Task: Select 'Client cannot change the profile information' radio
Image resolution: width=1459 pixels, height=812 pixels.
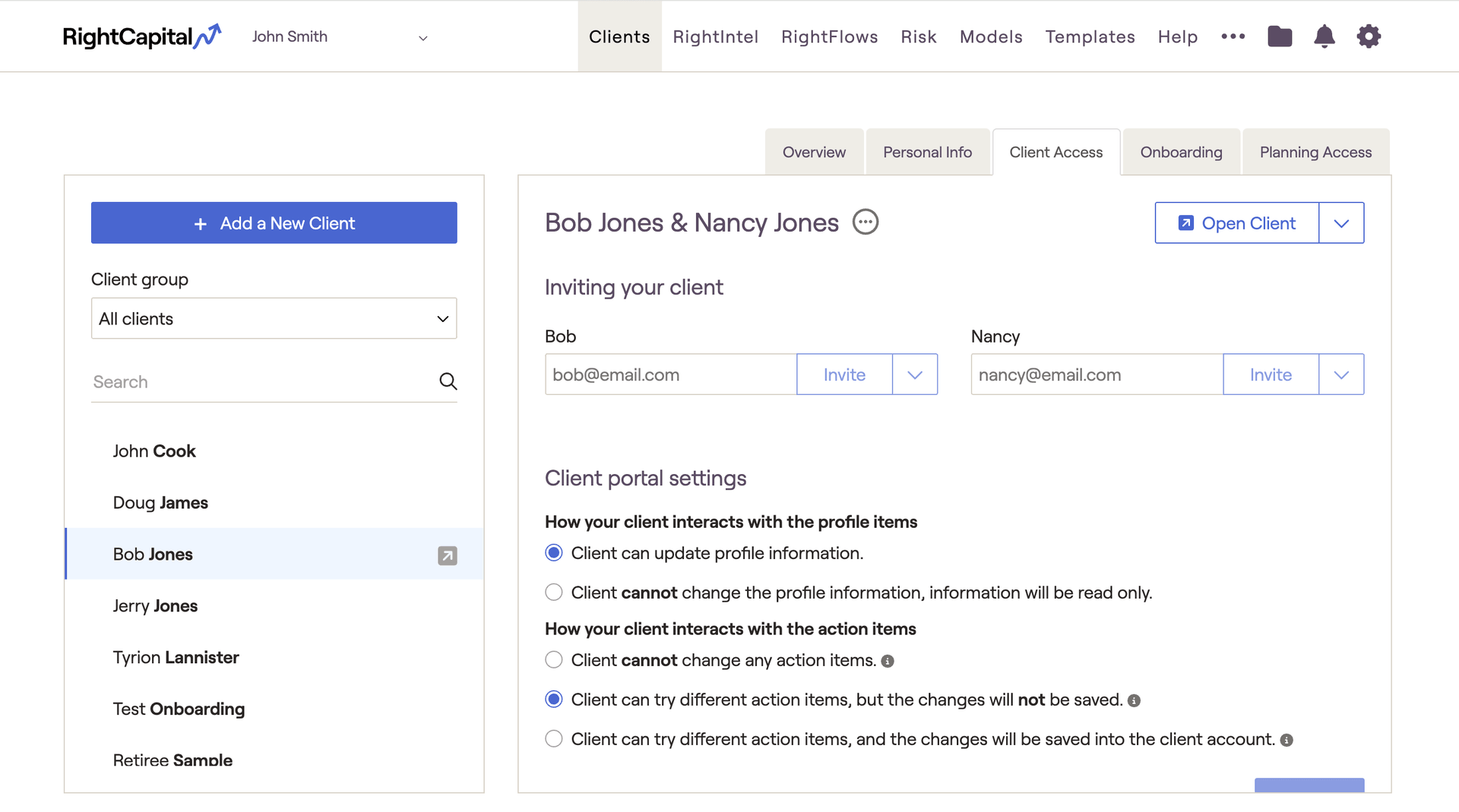Action: click(554, 592)
